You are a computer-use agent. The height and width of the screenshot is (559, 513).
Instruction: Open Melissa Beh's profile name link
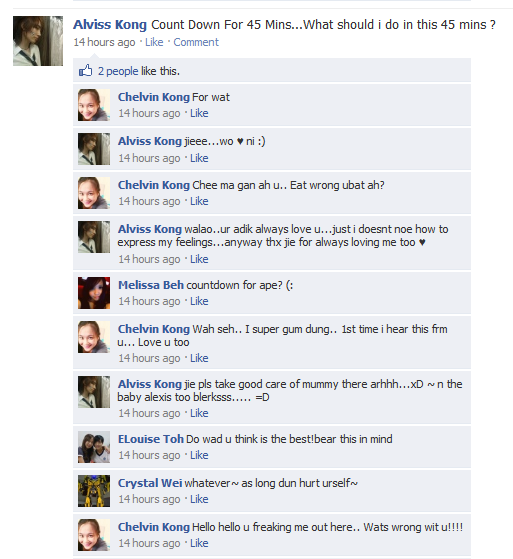pyautogui.click(x=151, y=285)
